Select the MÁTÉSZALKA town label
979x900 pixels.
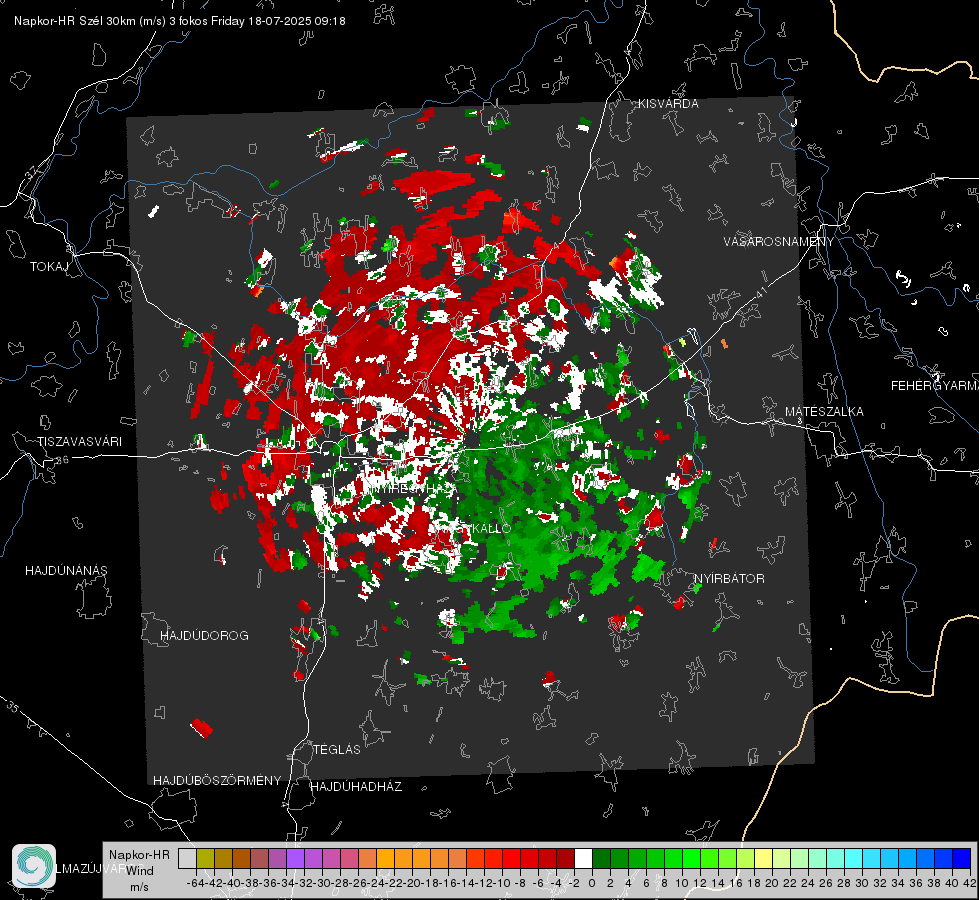tap(824, 412)
